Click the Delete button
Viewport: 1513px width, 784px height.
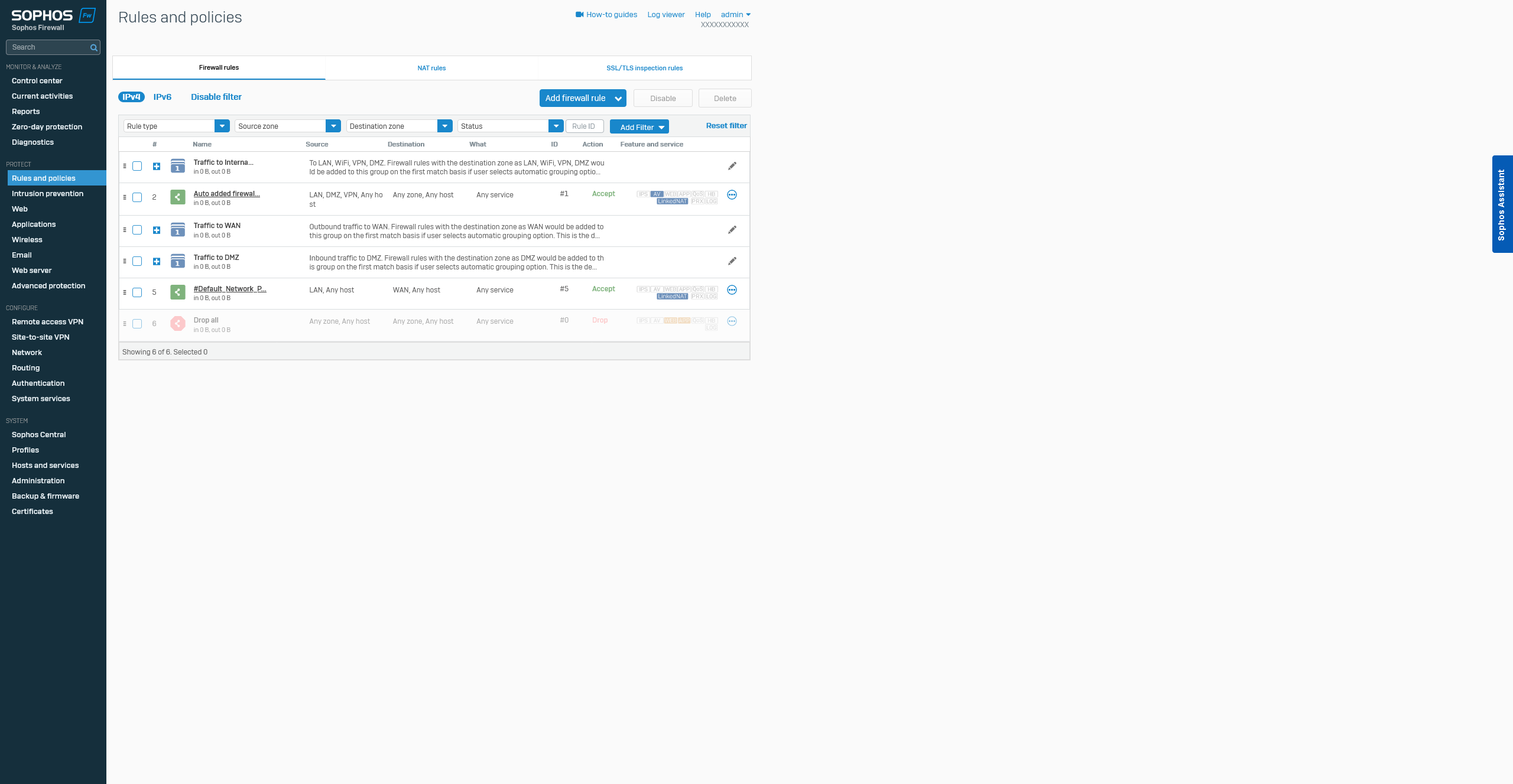click(725, 98)
